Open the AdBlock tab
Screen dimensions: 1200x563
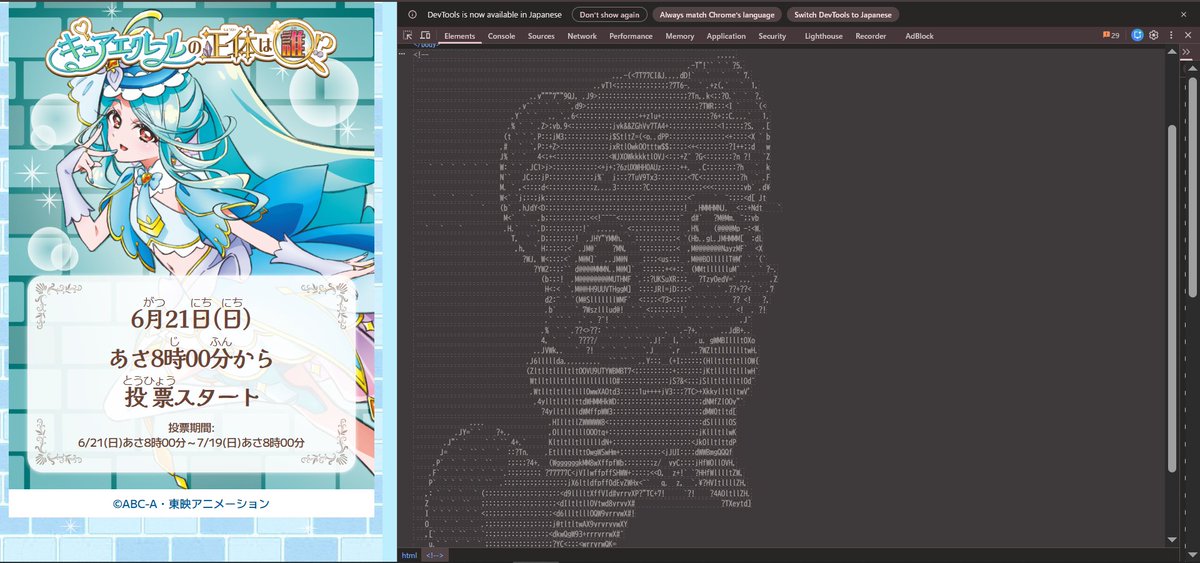pyautogui.click(x=919, y=36)
